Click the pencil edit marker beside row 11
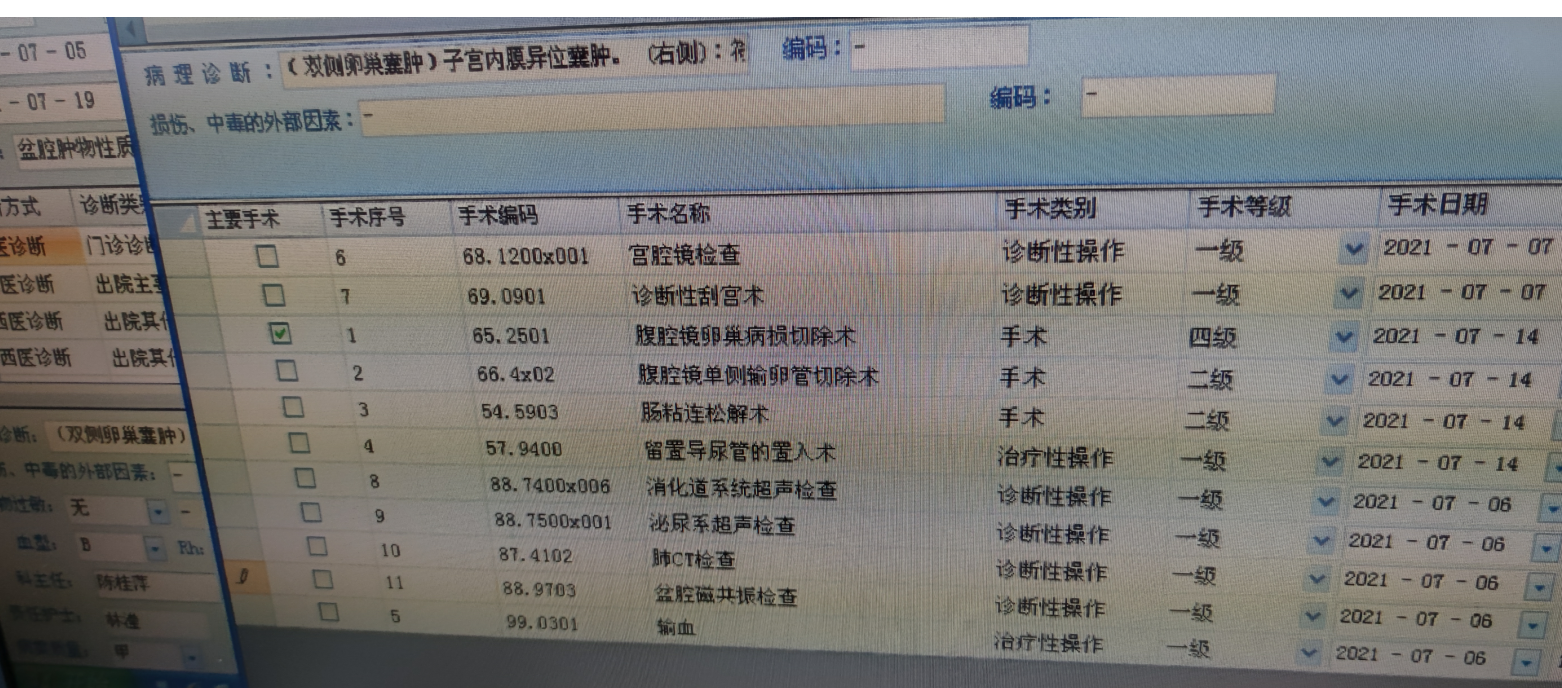The width and height of the screenshot is (1562, 688). click(241, 578)
